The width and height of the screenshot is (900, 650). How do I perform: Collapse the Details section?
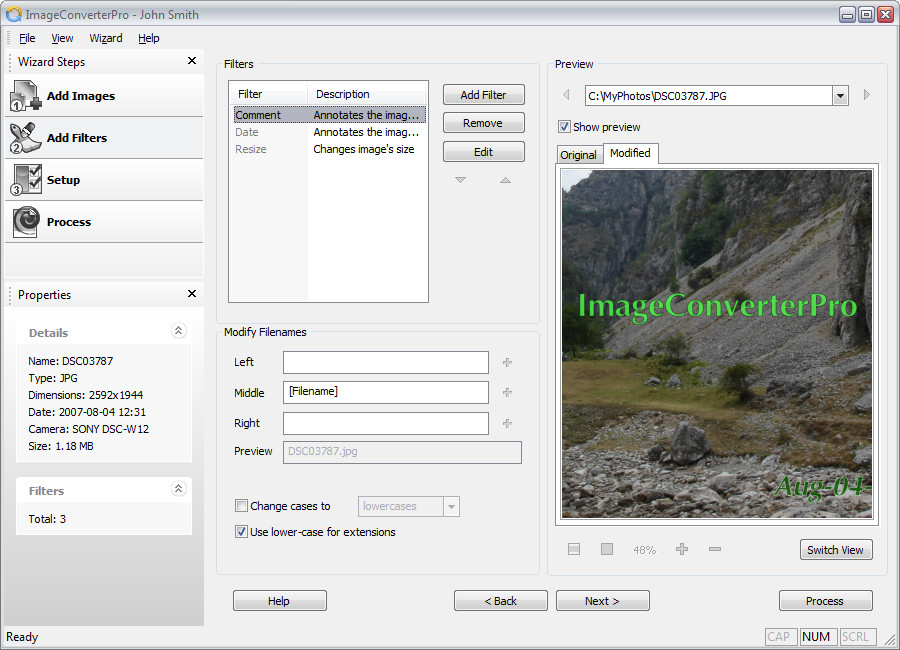(x=179, y=331)
